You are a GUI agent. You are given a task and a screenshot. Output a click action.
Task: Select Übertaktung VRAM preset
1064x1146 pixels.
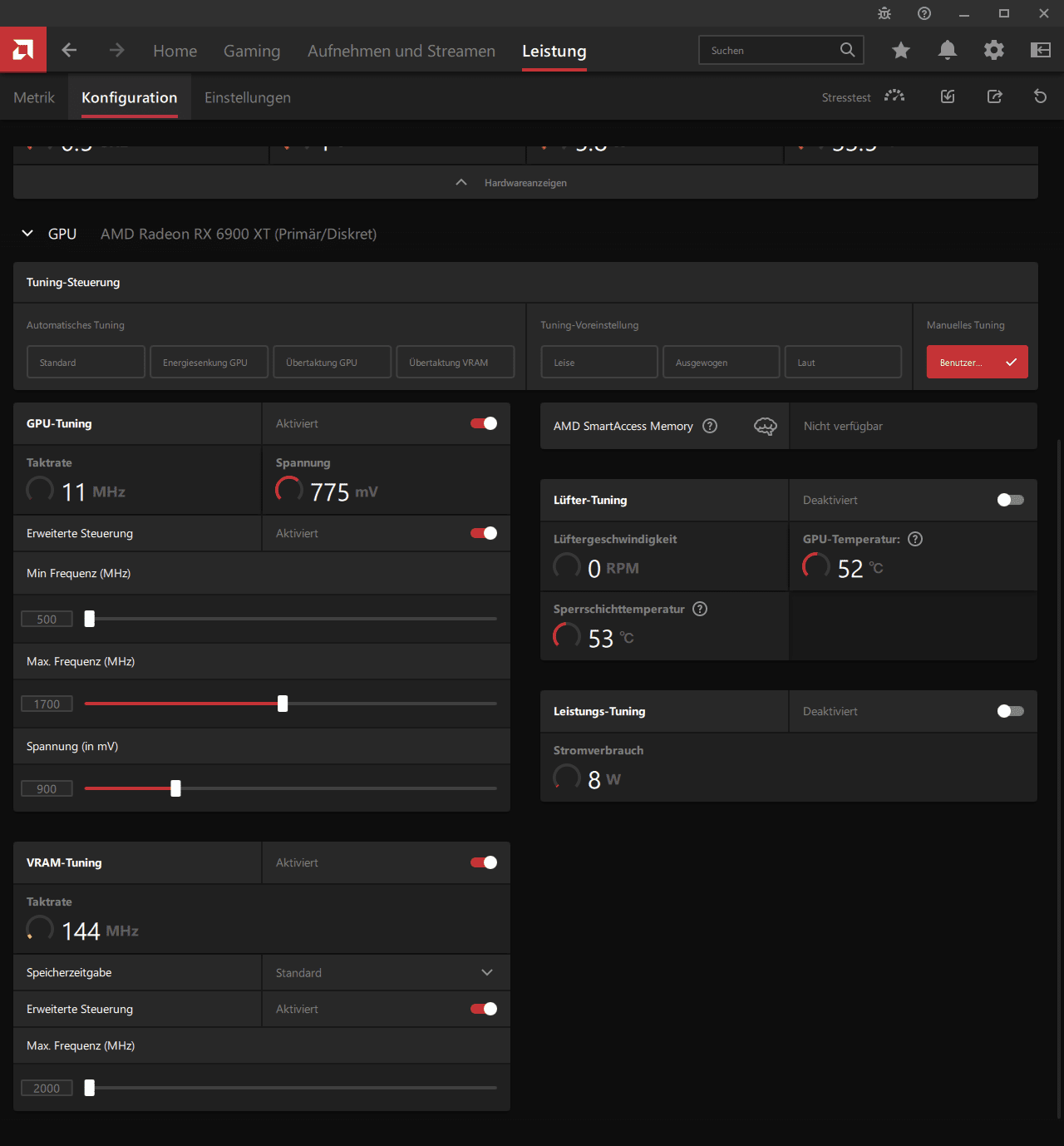456,362
